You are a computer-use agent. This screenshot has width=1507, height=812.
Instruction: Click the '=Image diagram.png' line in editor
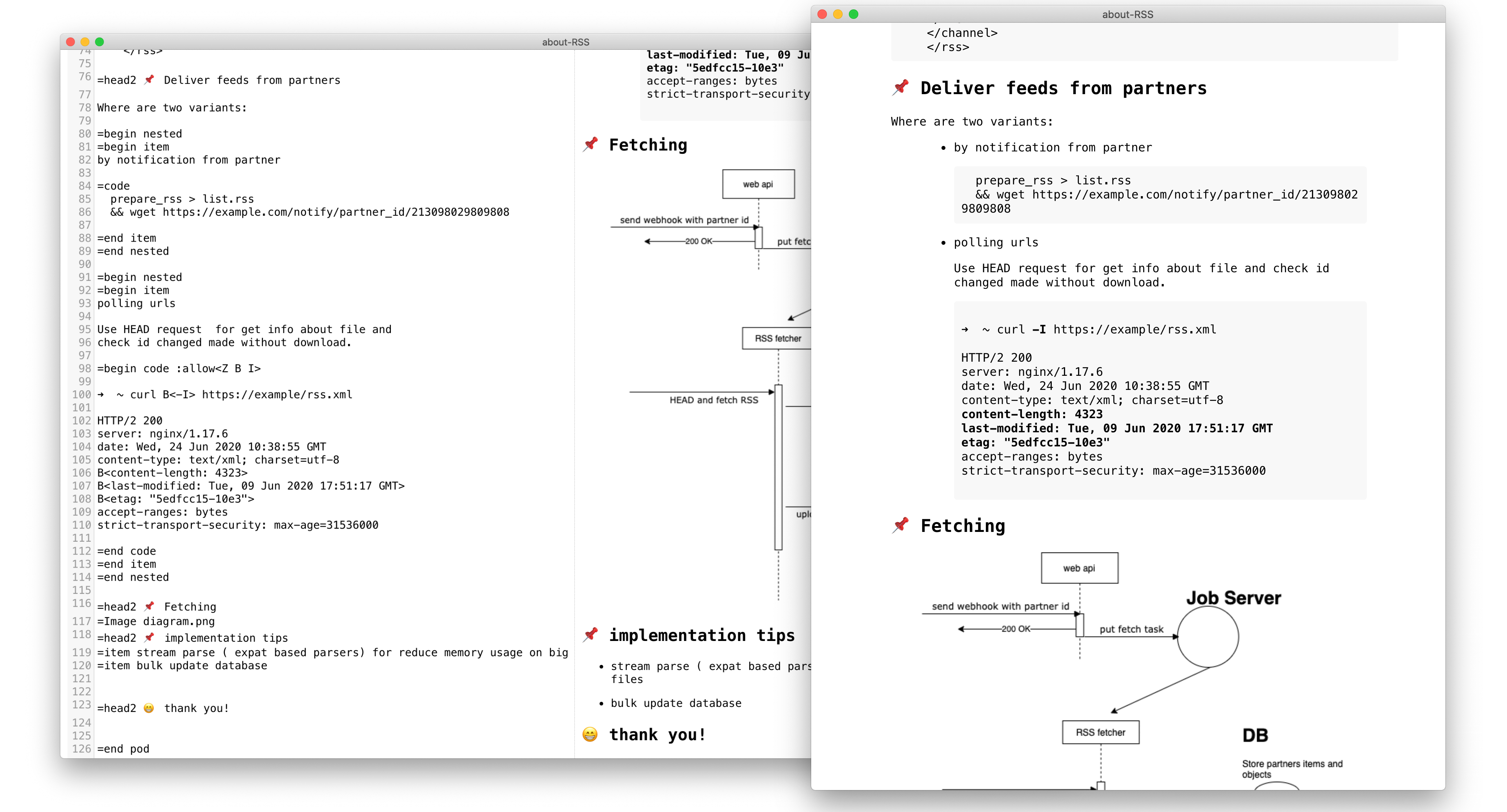pos(156,621)
